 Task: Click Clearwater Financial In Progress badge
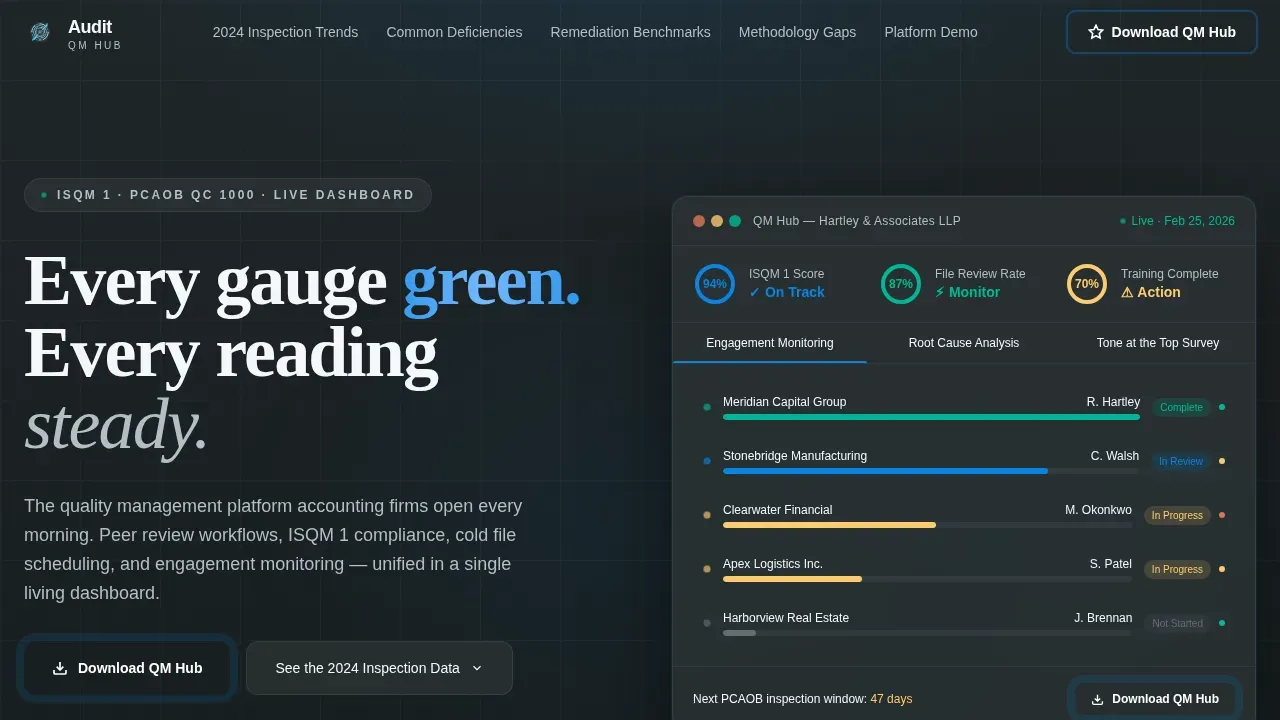1177,515
